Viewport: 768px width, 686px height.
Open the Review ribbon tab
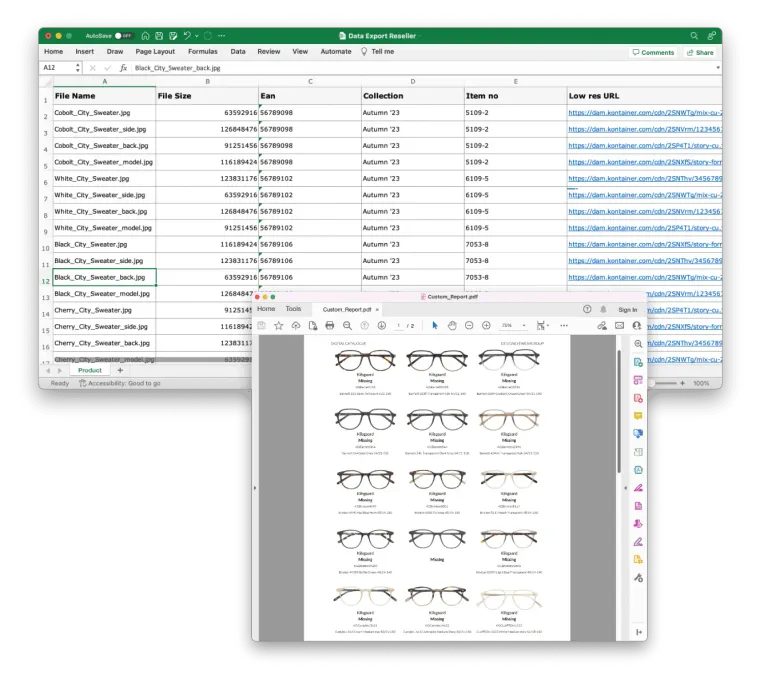coord(268,51)
